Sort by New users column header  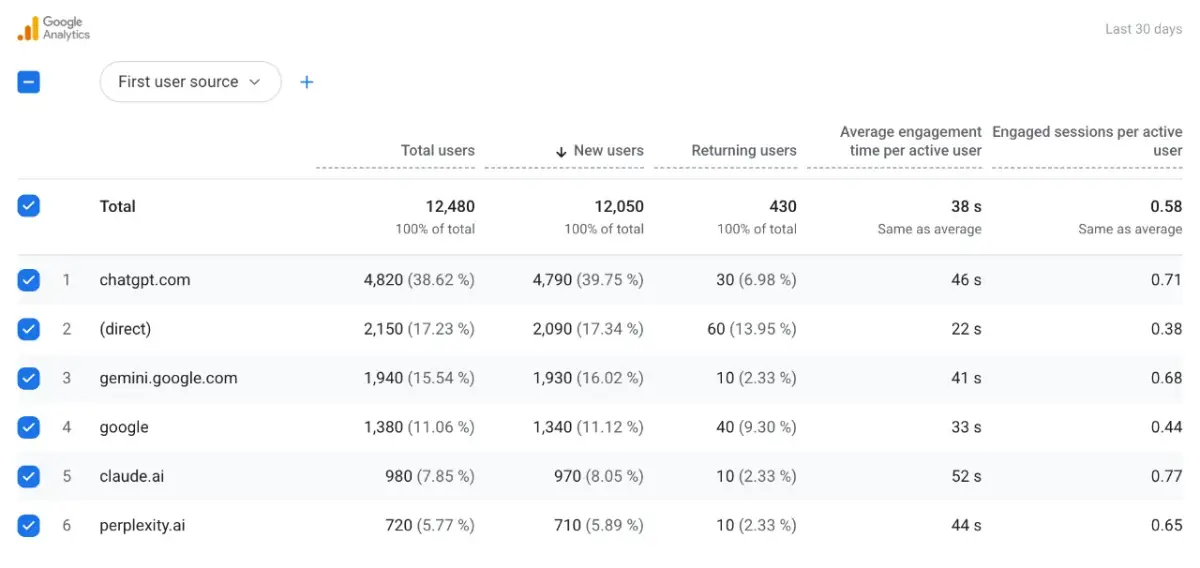(x=608, y=151)
